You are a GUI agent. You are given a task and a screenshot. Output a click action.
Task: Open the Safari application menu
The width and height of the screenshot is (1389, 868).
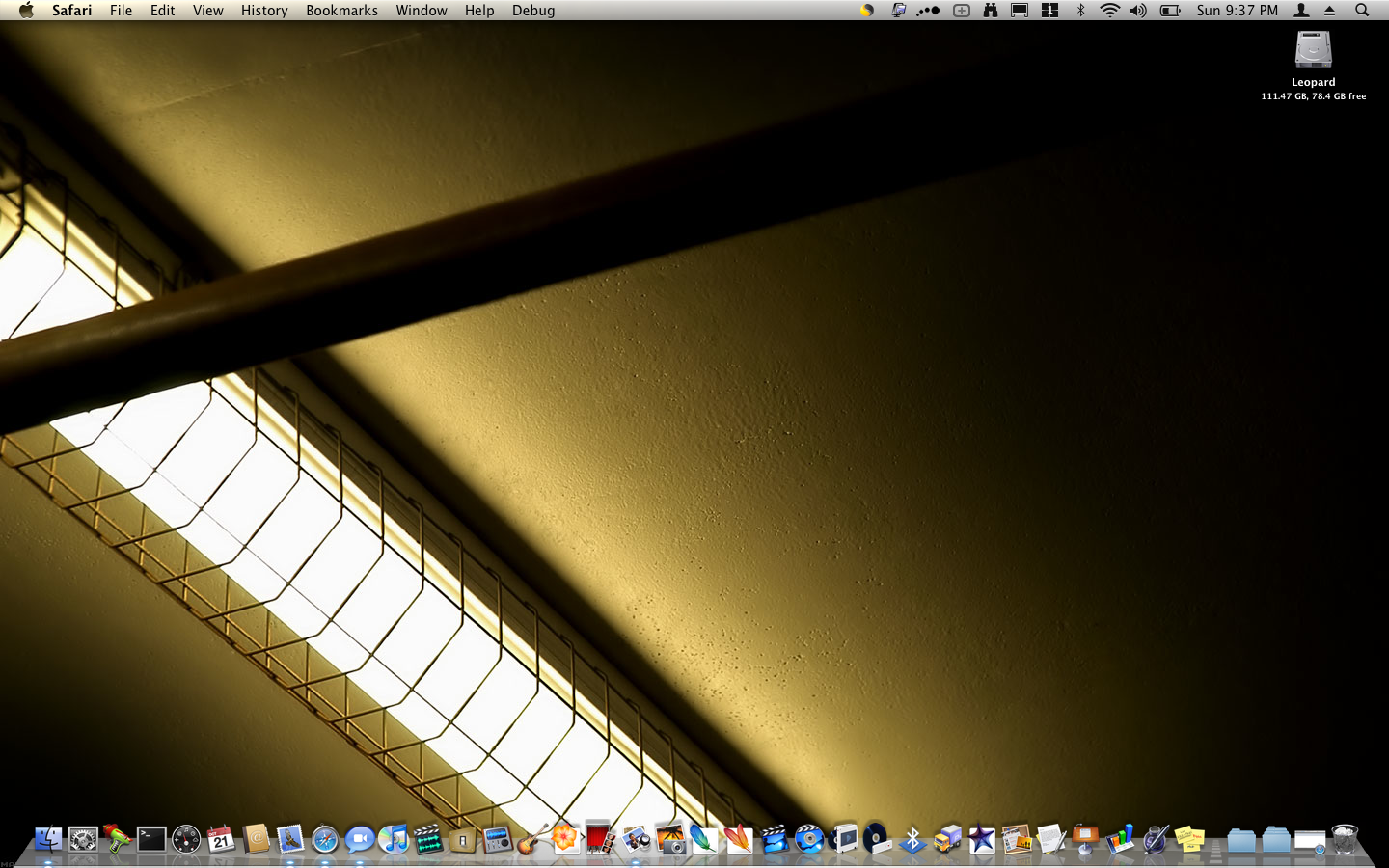coord(72,11)
